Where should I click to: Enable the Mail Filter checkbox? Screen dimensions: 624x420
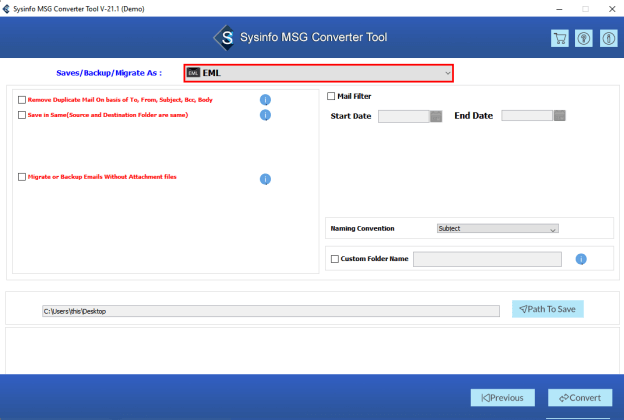[x=331, y=96]
